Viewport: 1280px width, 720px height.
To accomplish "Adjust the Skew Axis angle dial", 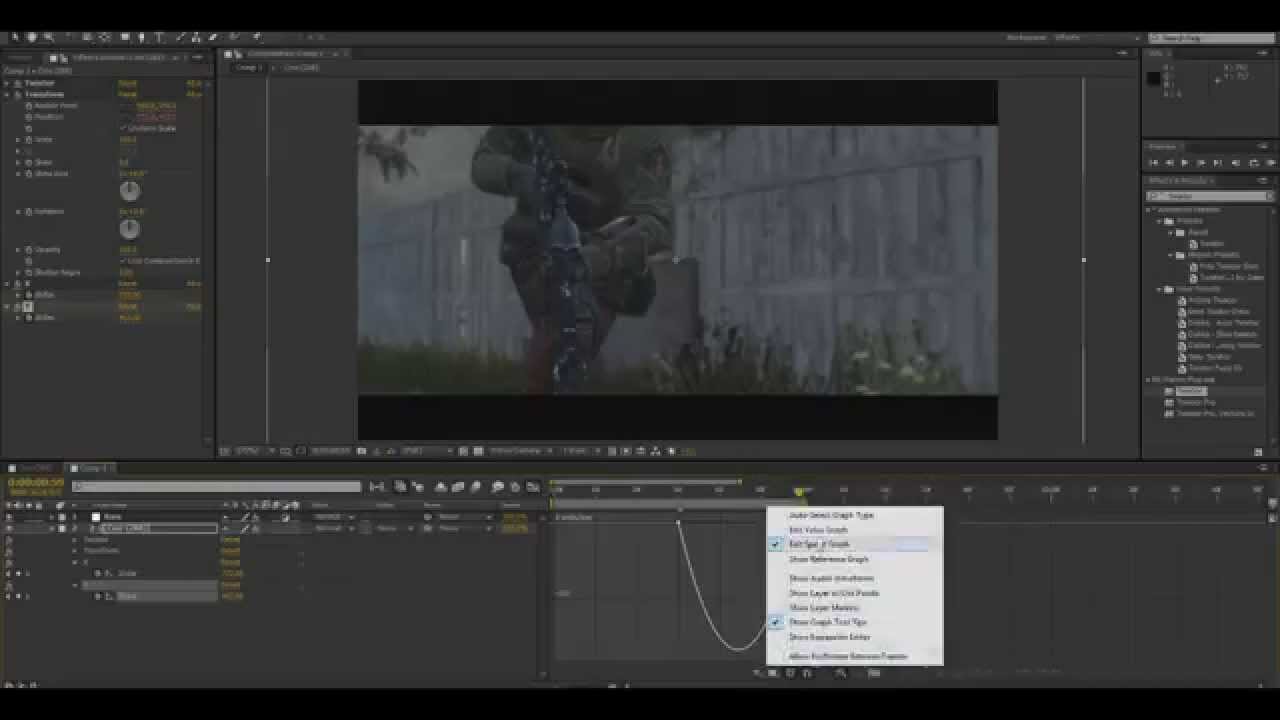I will pyautogui.click(x=129, y=190).
